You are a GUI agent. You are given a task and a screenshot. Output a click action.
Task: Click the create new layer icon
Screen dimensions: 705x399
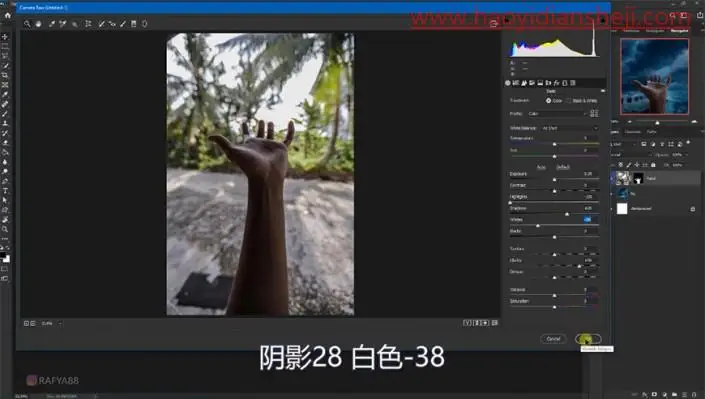point(684,395)
